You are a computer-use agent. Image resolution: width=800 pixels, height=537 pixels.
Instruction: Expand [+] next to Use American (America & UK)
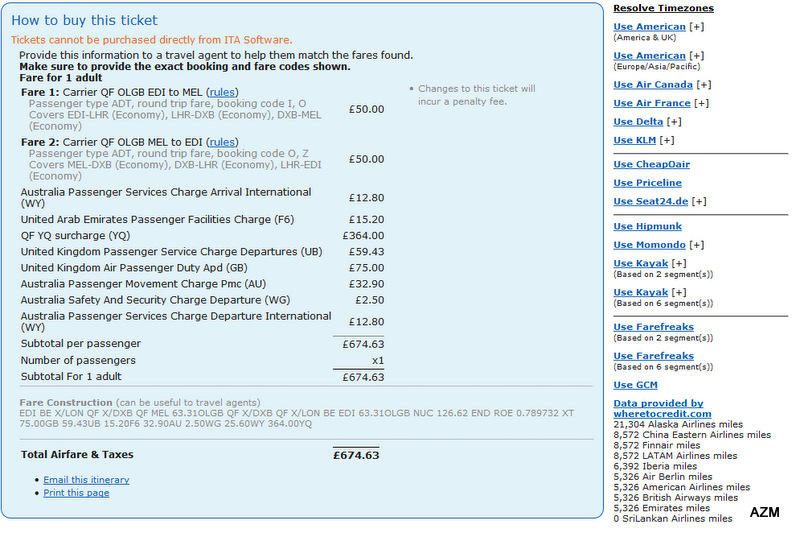(696, 27)
